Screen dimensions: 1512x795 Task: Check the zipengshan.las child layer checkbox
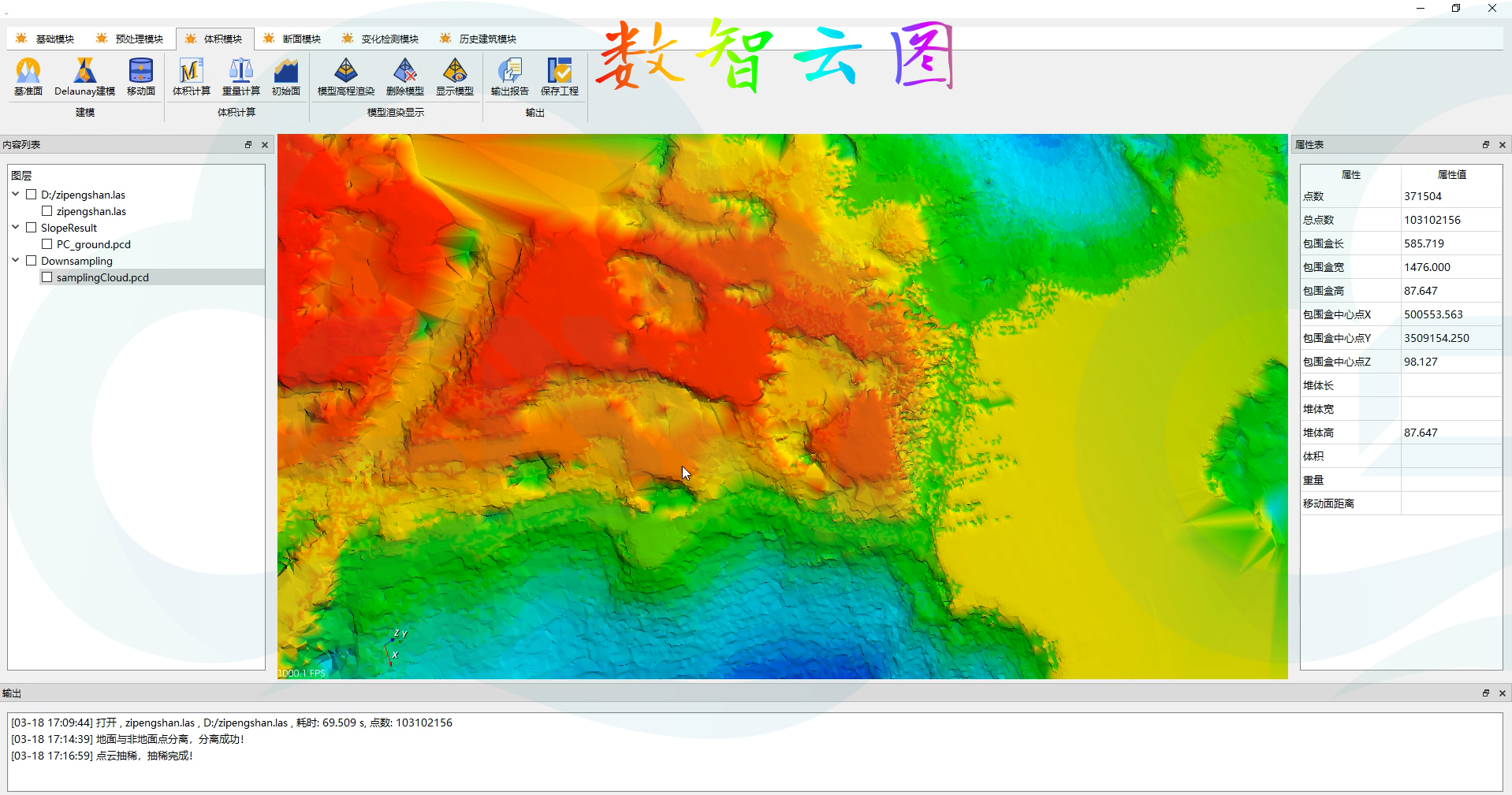[x=47, y=211]
